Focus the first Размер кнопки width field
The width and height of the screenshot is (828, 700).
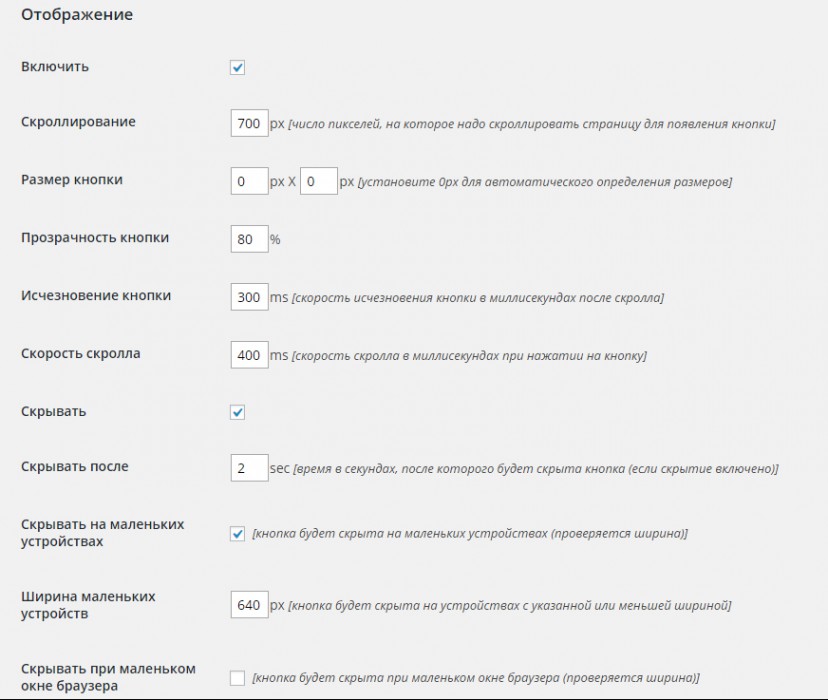pyautogui.click(x=249, y=181)
